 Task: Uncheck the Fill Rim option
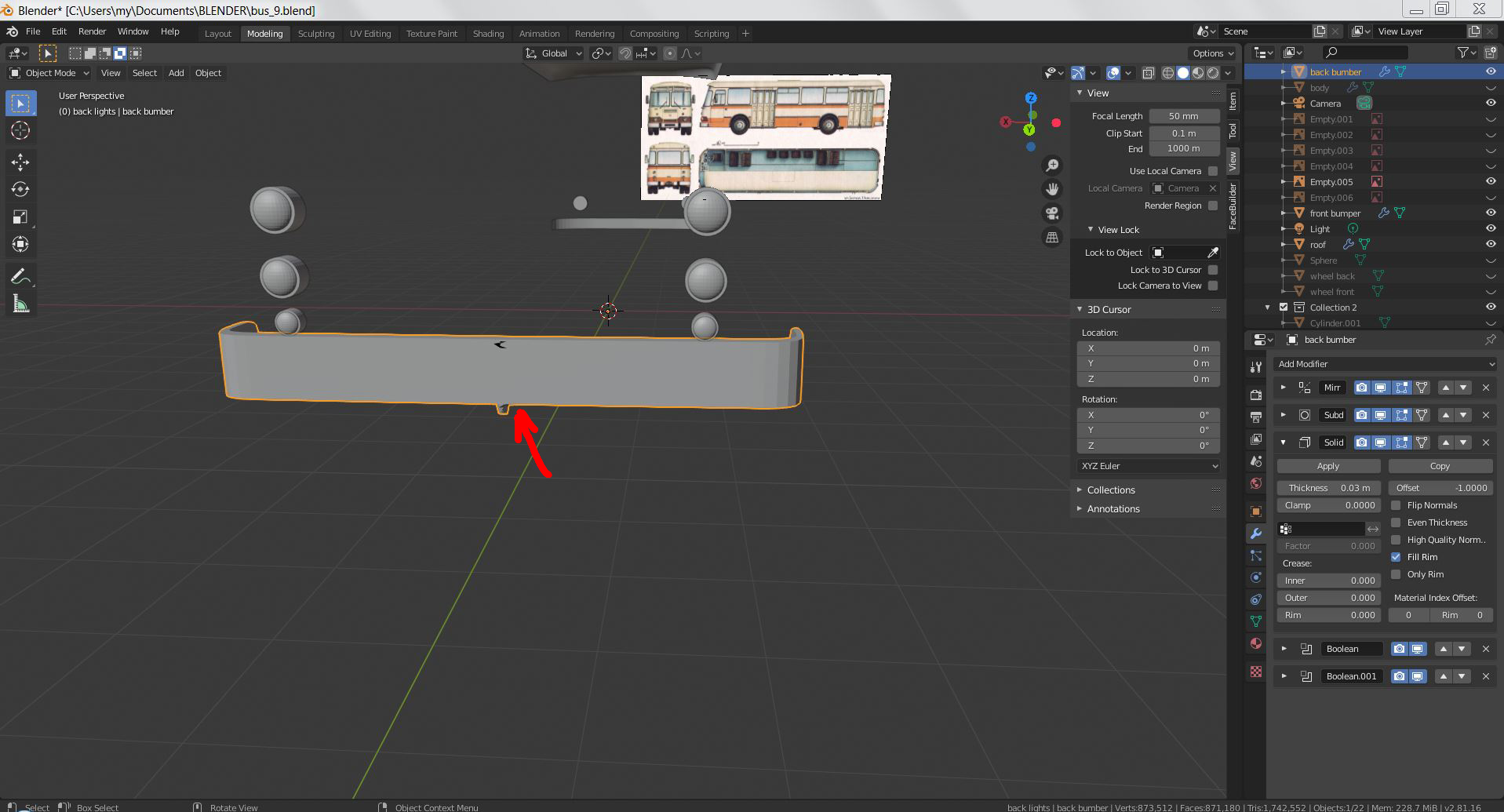[x=1396, y=557]
